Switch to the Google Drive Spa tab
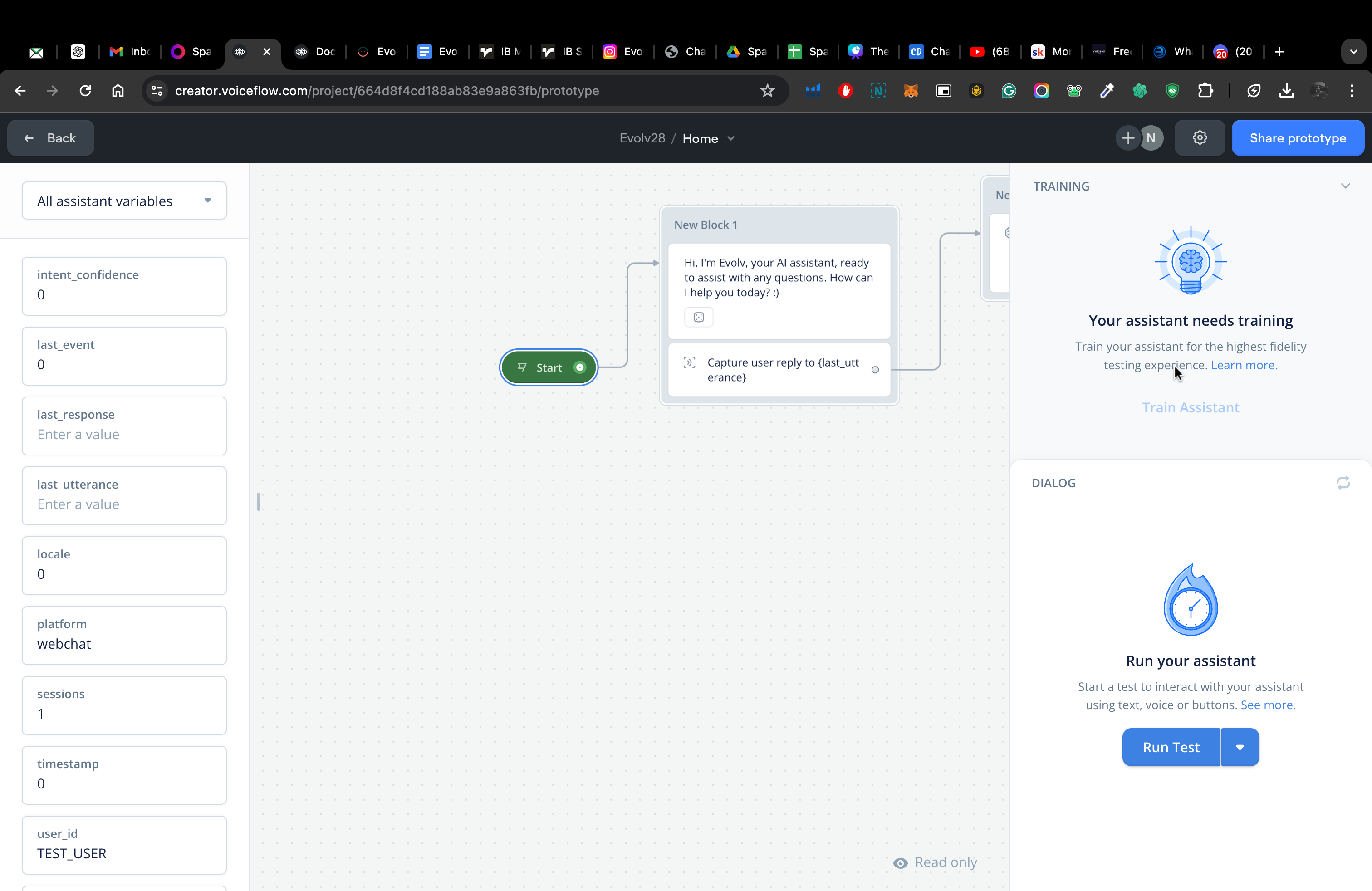The width and height of the screenshot is (1372, 891). tap(746, 52)
